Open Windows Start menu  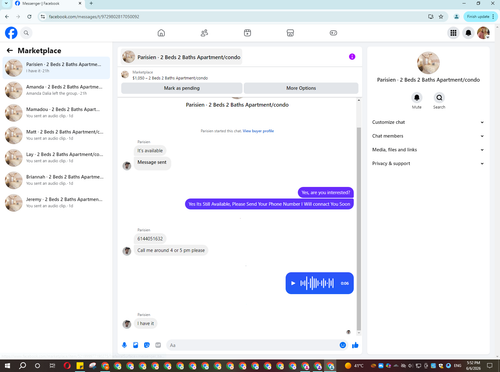click(x=7, y=366)
